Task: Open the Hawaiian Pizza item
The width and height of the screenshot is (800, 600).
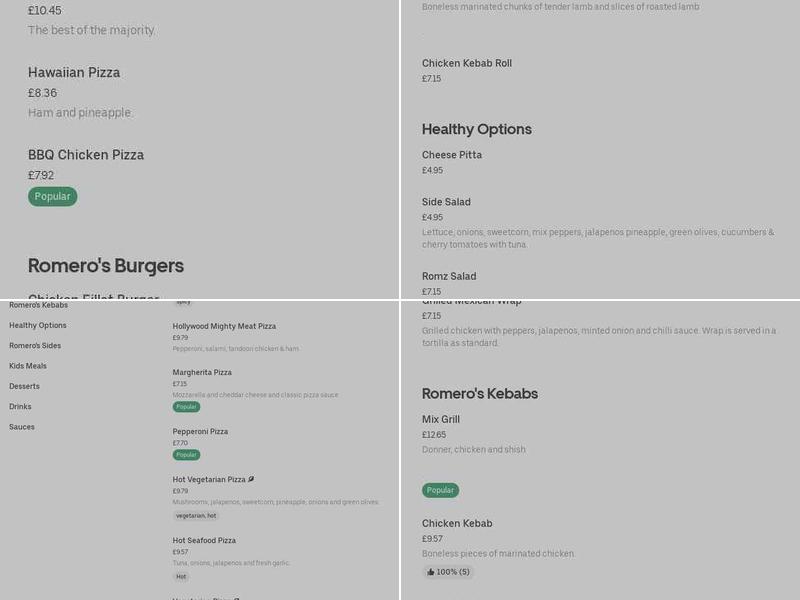Action: 72,72
